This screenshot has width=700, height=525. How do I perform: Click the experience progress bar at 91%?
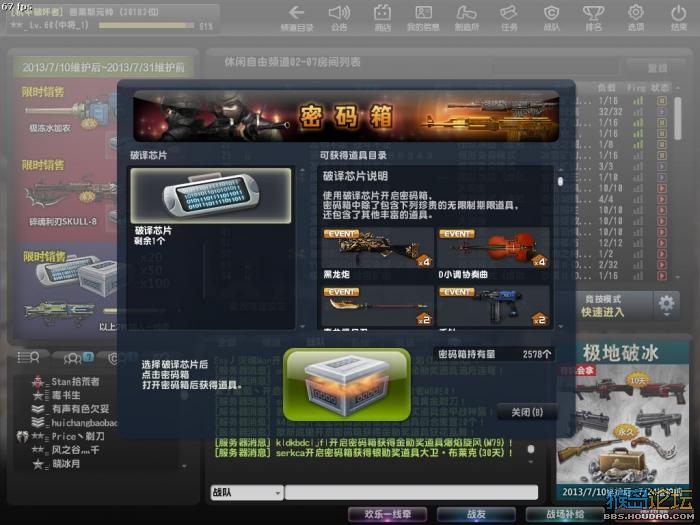coord(146,26)
